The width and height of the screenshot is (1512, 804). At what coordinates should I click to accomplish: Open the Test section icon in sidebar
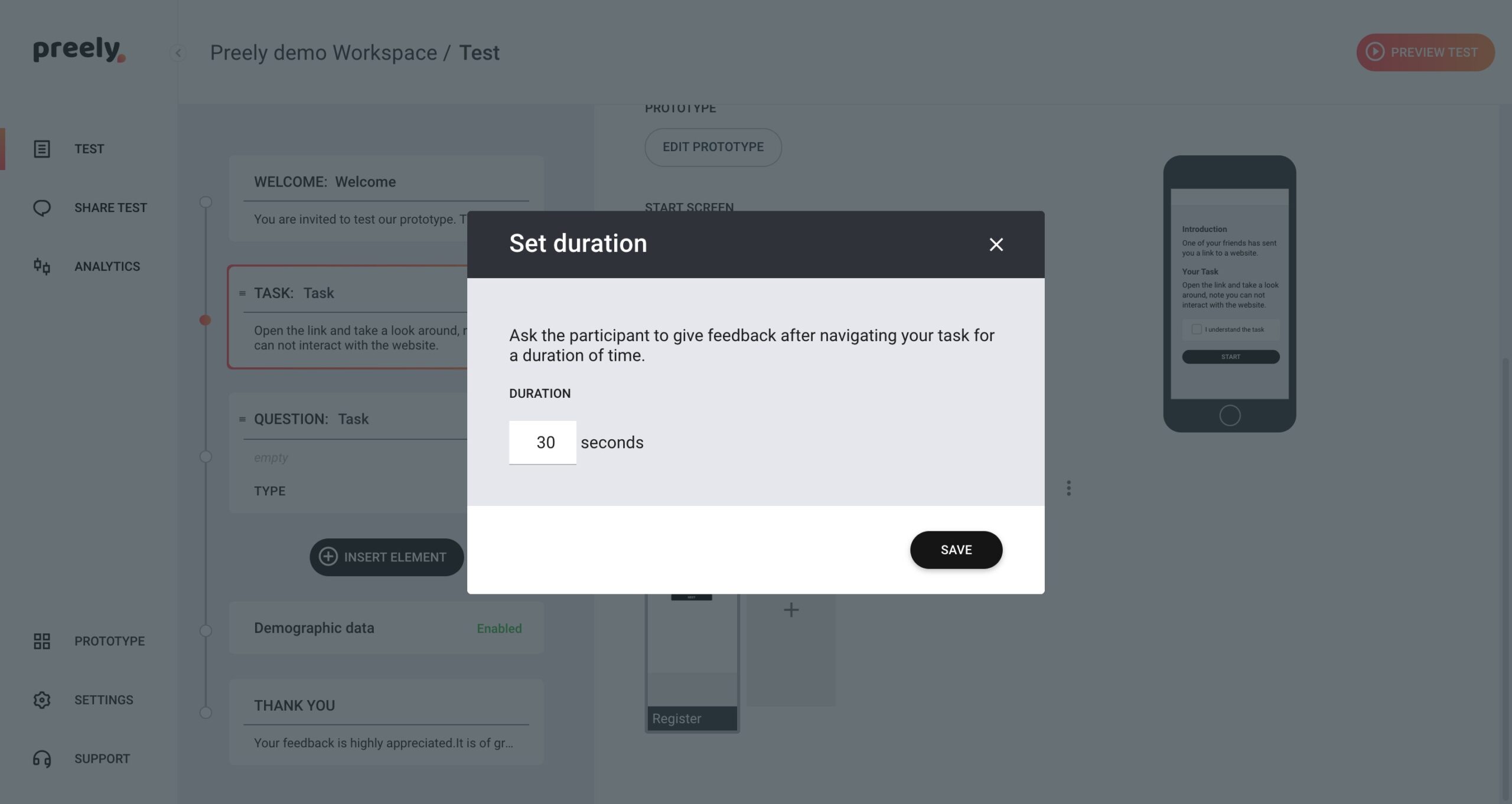pos(41,149)
